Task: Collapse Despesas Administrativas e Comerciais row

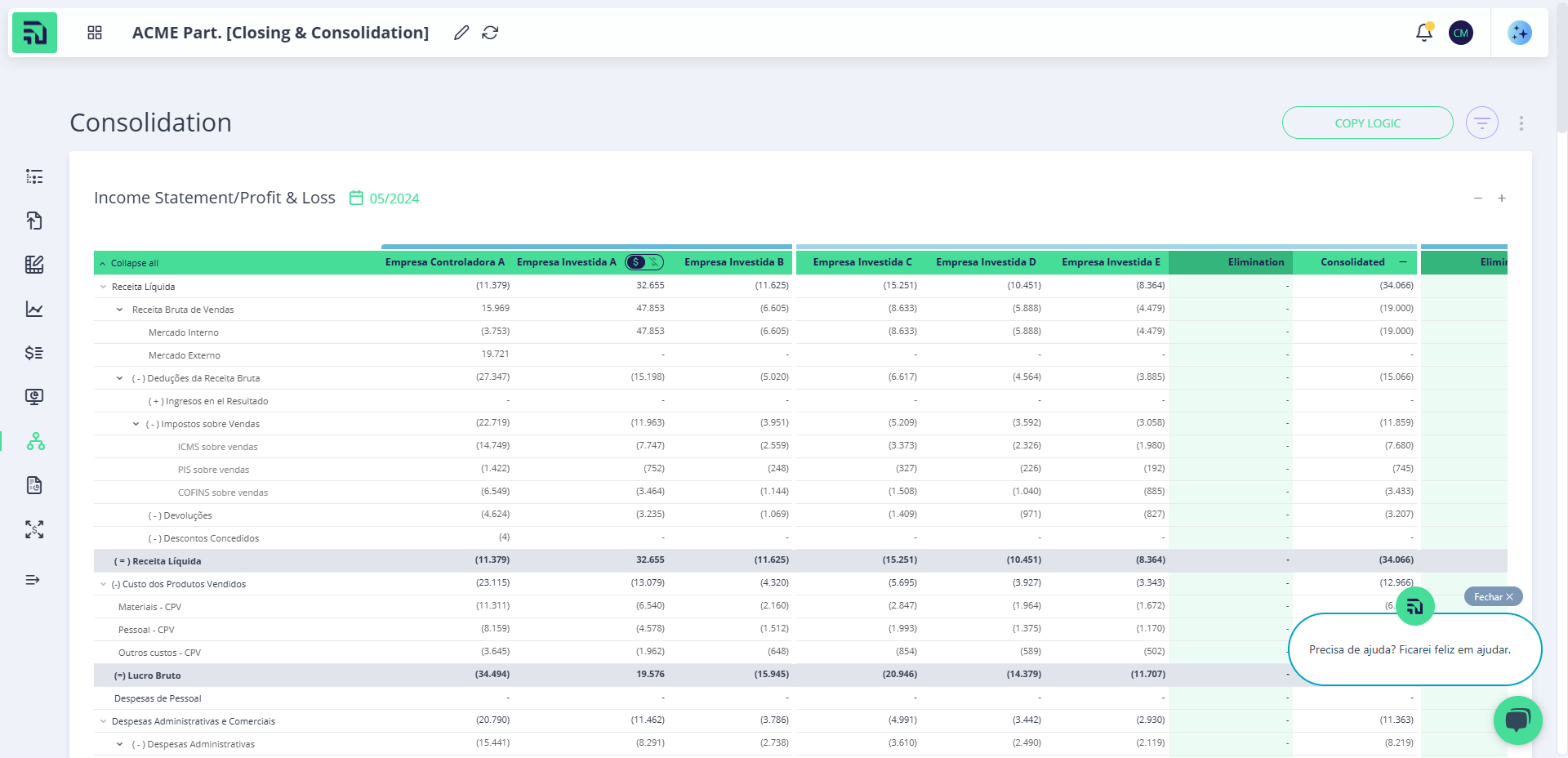Action: (103, 721)
